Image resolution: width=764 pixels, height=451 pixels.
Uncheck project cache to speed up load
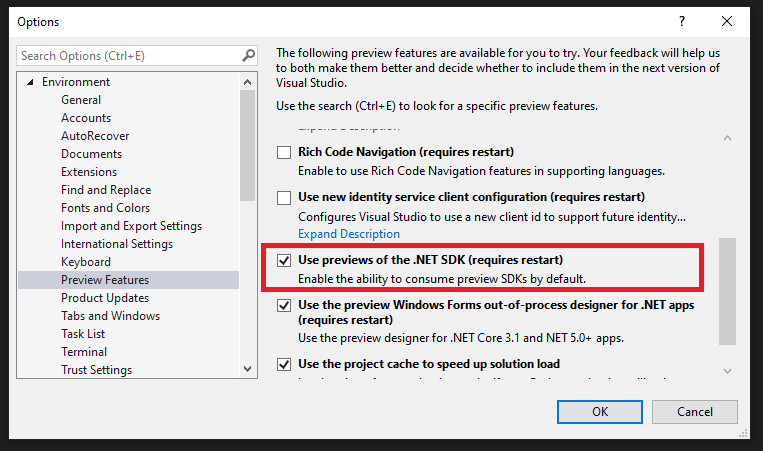[284, 365]
